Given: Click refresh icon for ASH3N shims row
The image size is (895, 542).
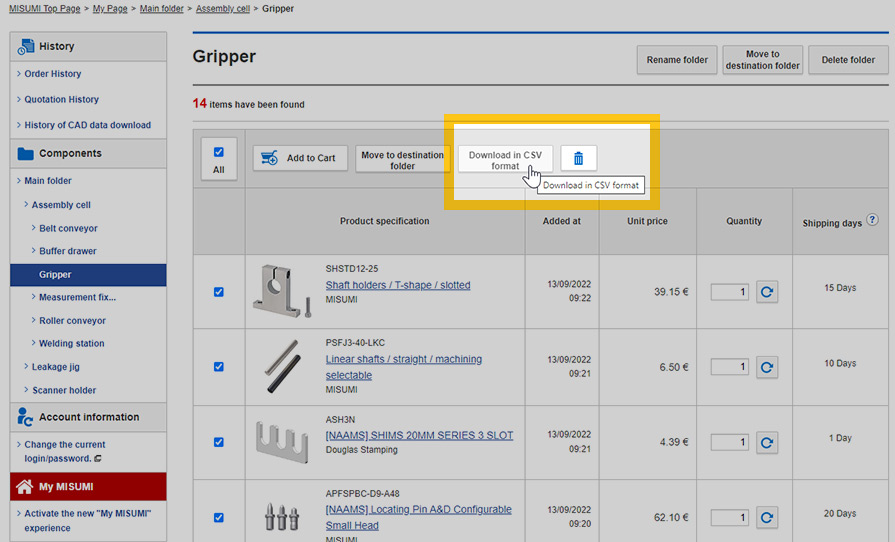Looking at the screenshot, I should (767, 442).
